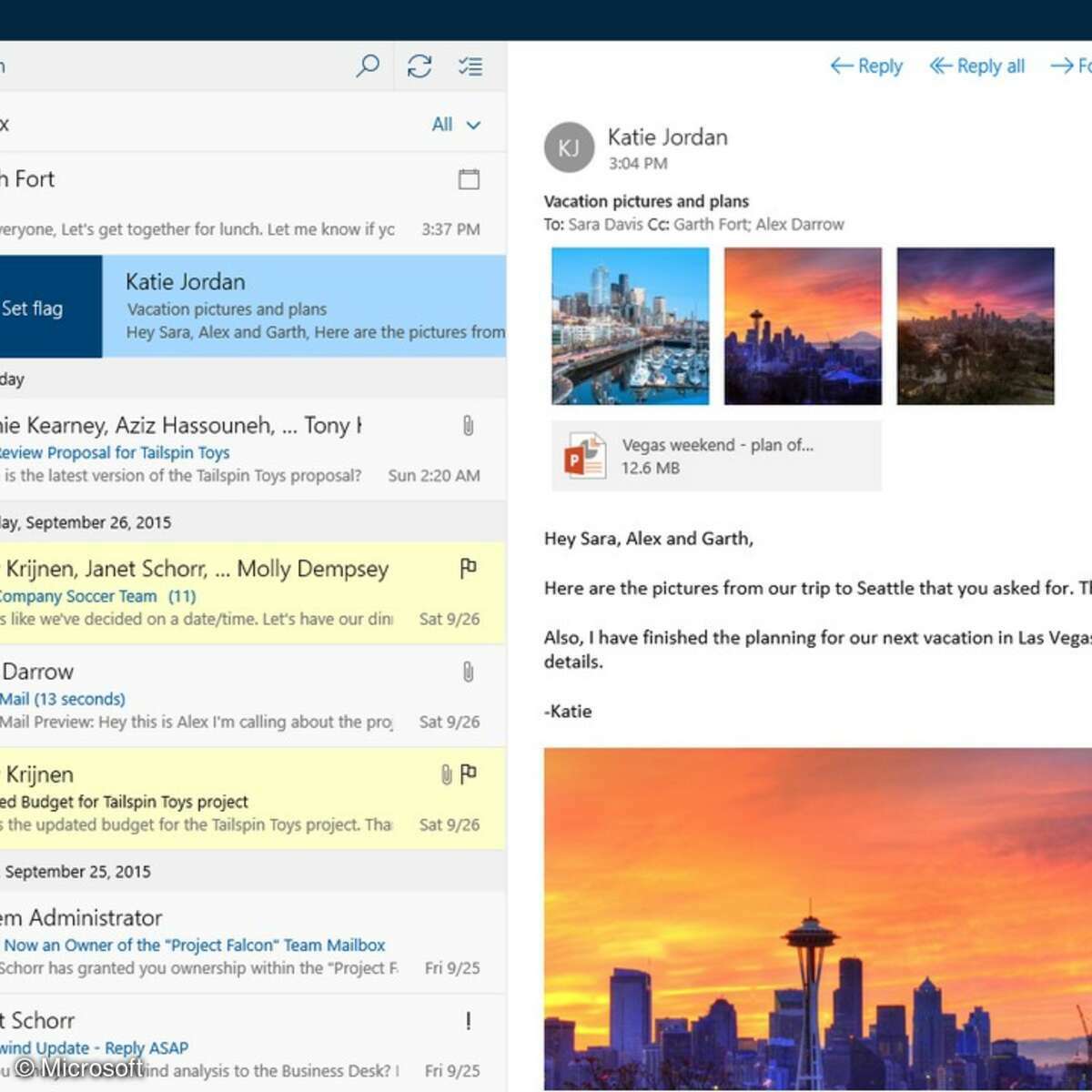This screenshot has width=1092, height=1092.
Task: Open the Review Proposal for Tailspin Toys conversation link
Action: tap(116, 452)
